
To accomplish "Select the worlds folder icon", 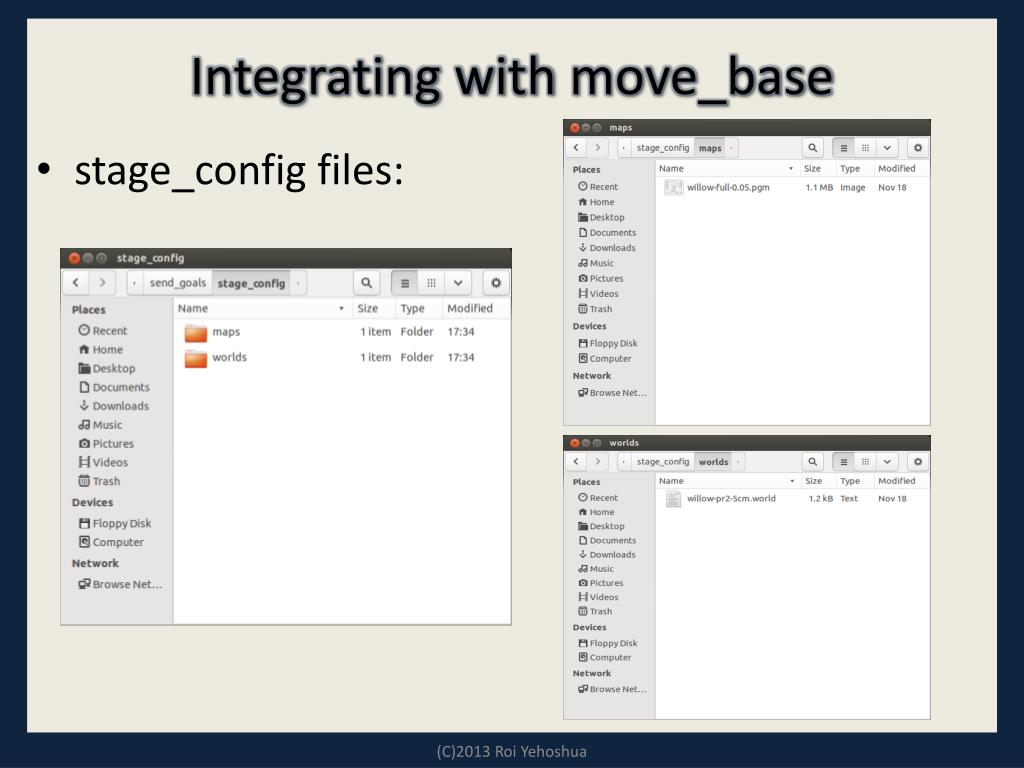I will pyautogui.click(x=195, y=358).
